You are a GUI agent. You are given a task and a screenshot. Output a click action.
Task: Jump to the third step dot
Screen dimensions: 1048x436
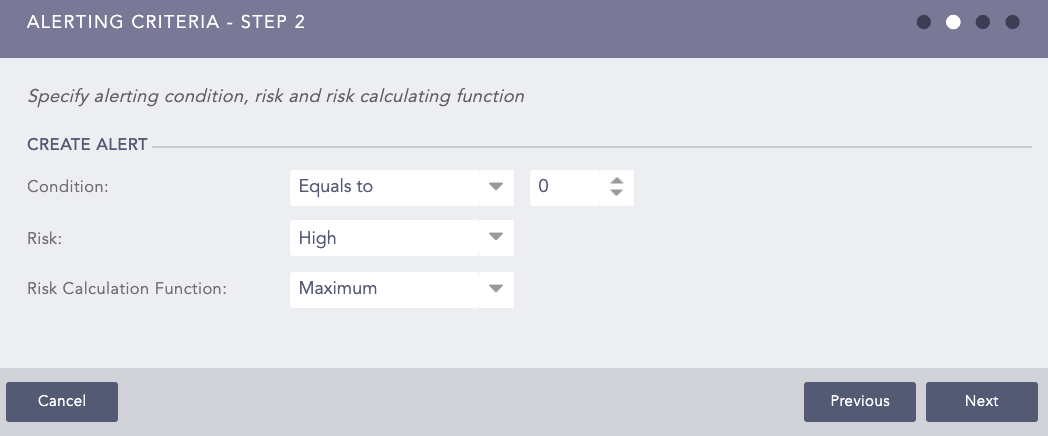coord(983,22)
